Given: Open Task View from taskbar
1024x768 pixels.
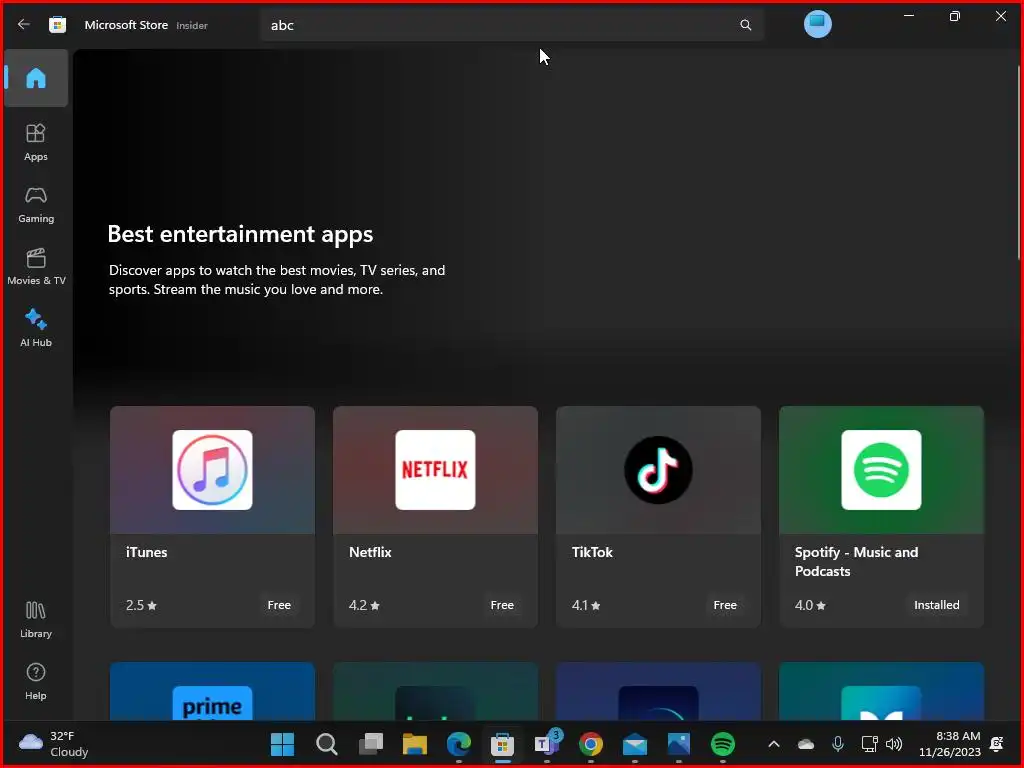Looking at the screenshot, I should [371, 744].
